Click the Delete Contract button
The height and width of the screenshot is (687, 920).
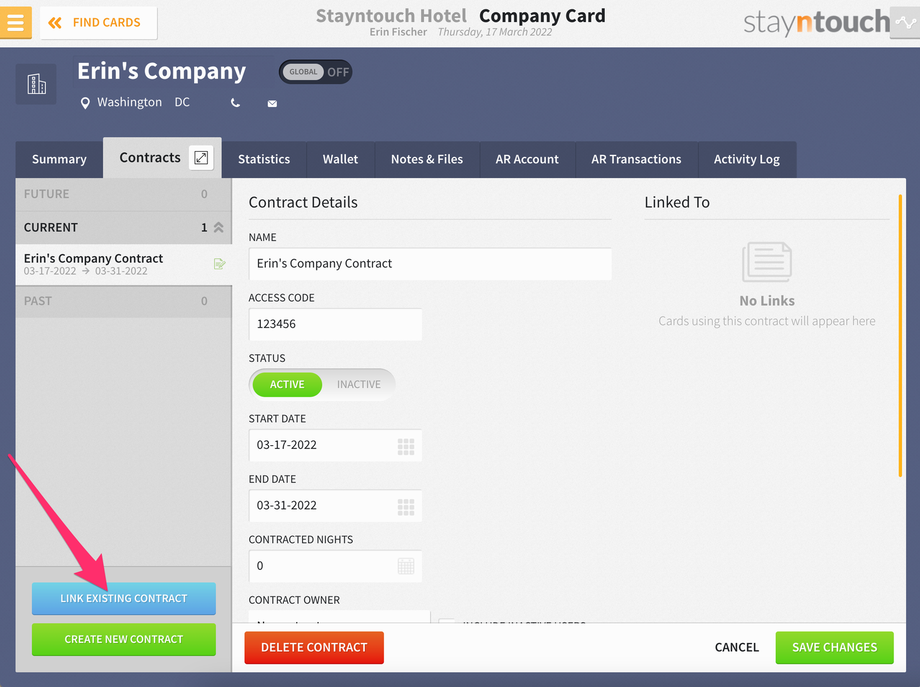(314, 648)
